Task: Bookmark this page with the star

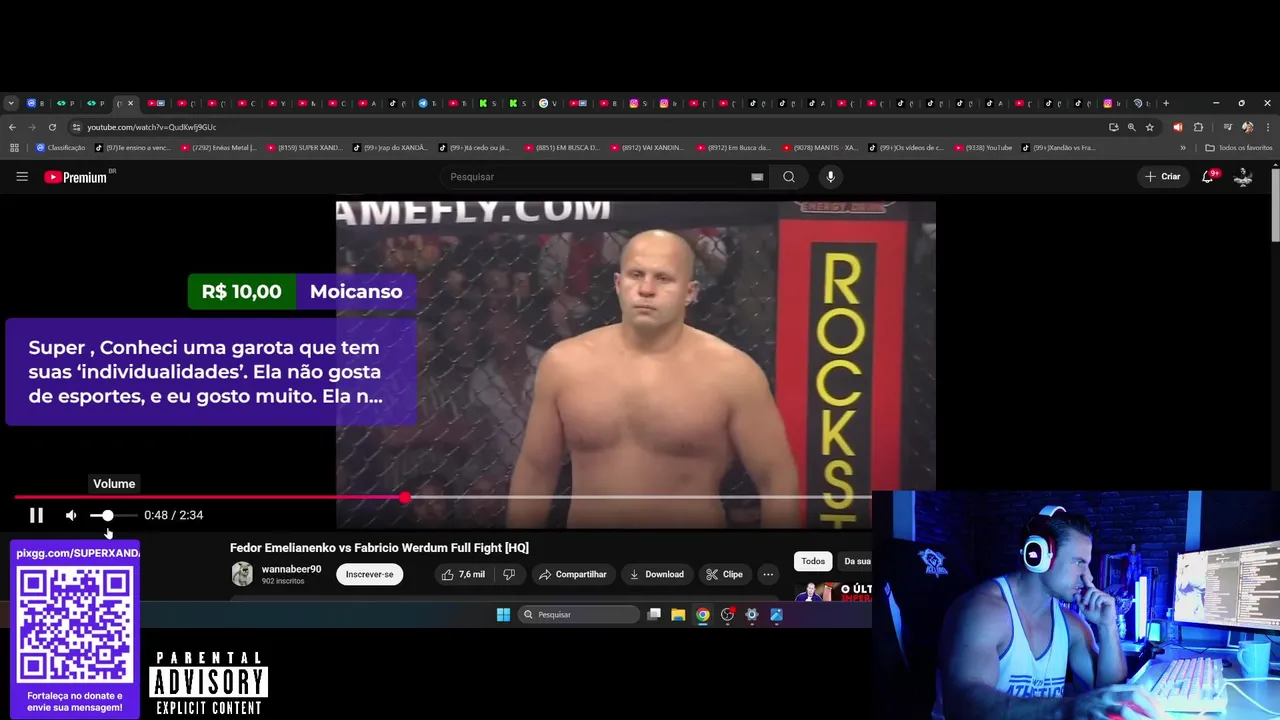Action: tap(1149, 127)
